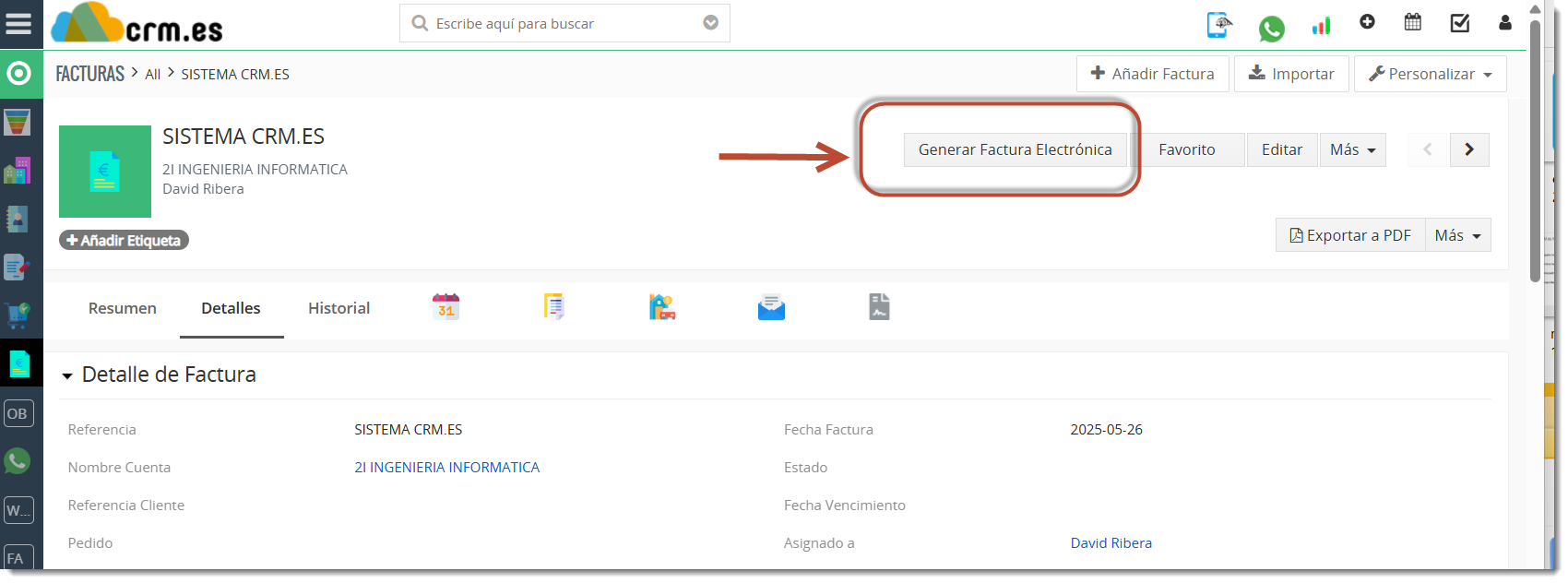
Task: Open WhatsApp from the left sidebar
Action: click(18, 461)
